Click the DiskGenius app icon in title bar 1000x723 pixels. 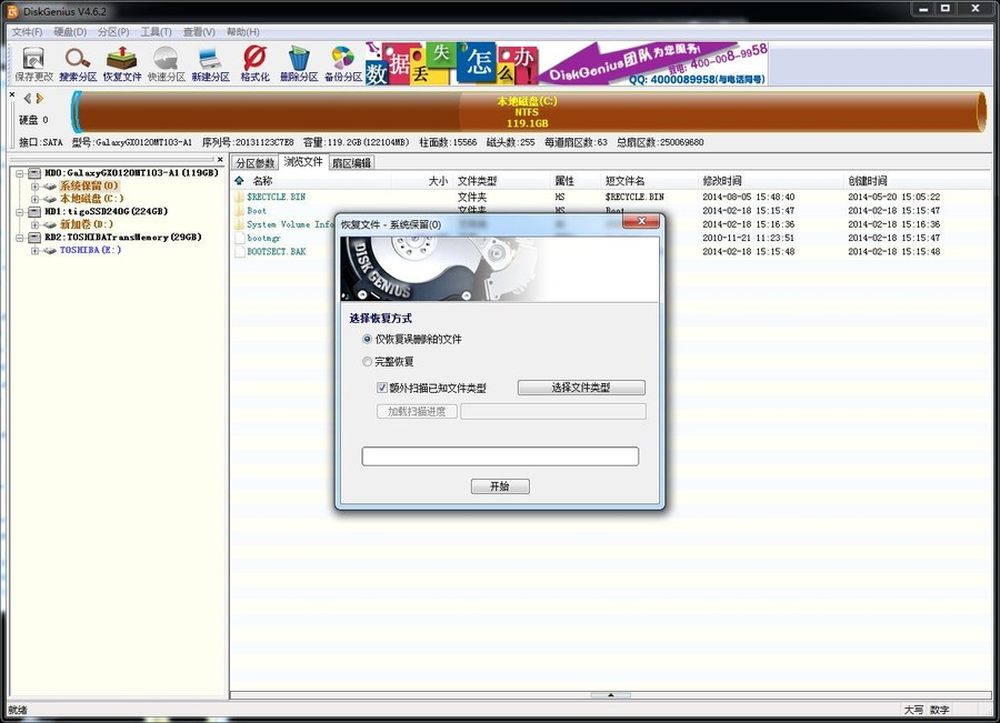[x=13, y=11]
